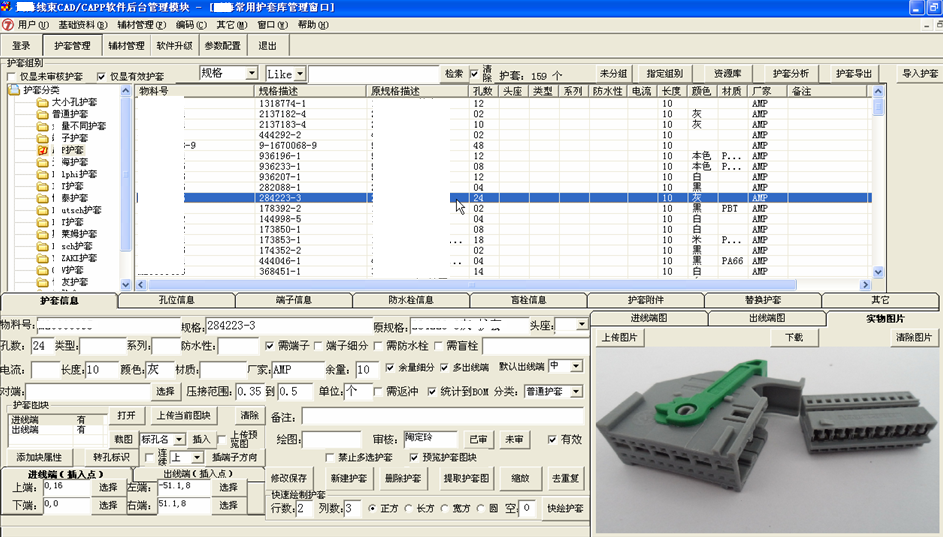Screen dimensions: 943x537
Task: Click the 快绘护套 button
Action: (x=565, y=509)
